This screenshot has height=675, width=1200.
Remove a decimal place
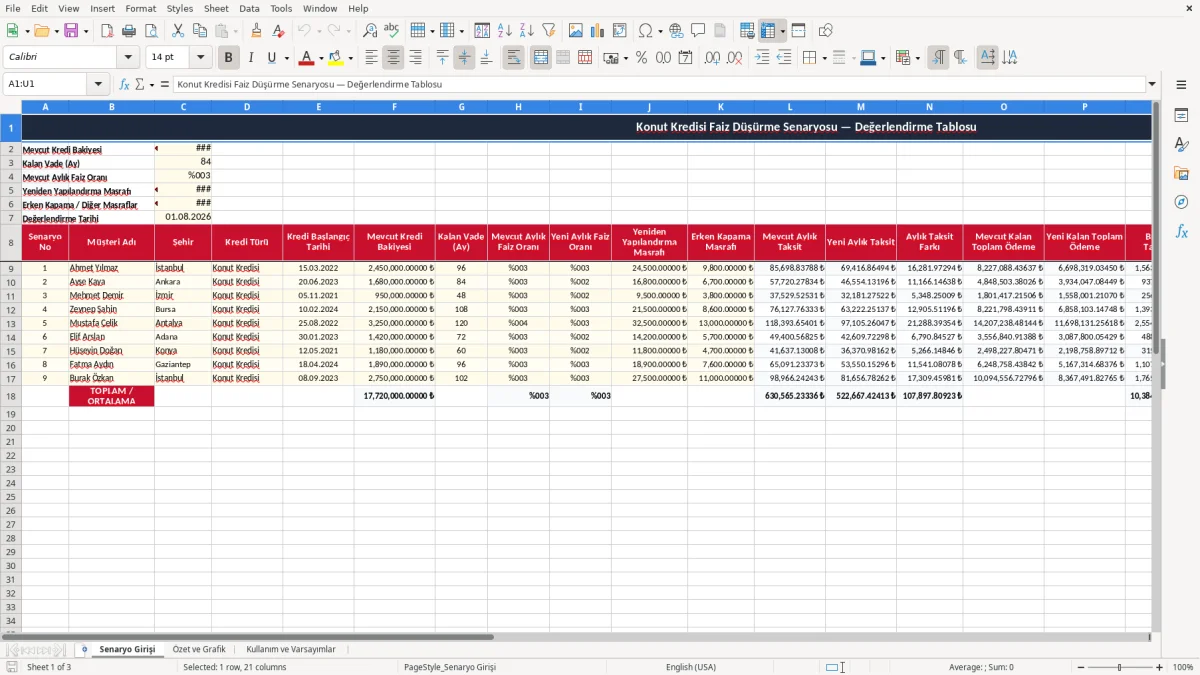(x=734, y=58)
